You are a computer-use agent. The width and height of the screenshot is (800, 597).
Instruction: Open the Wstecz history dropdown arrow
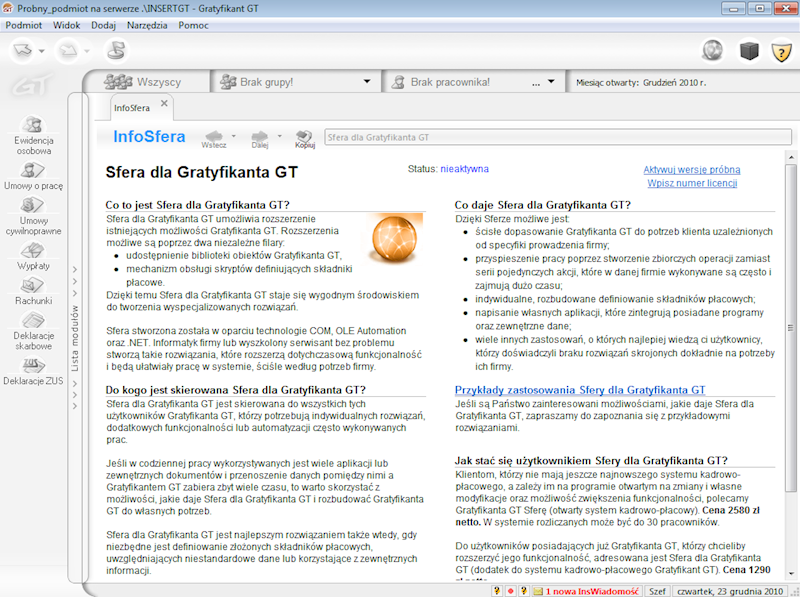pos(234,135)
